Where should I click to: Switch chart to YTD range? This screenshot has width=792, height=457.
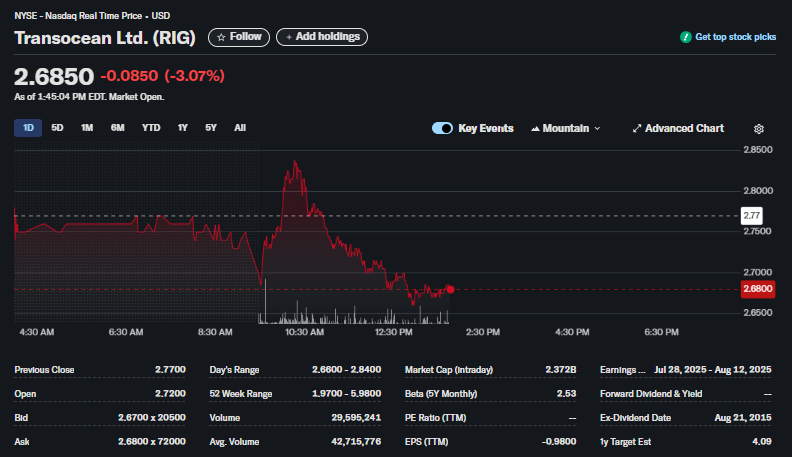(151, 128)
